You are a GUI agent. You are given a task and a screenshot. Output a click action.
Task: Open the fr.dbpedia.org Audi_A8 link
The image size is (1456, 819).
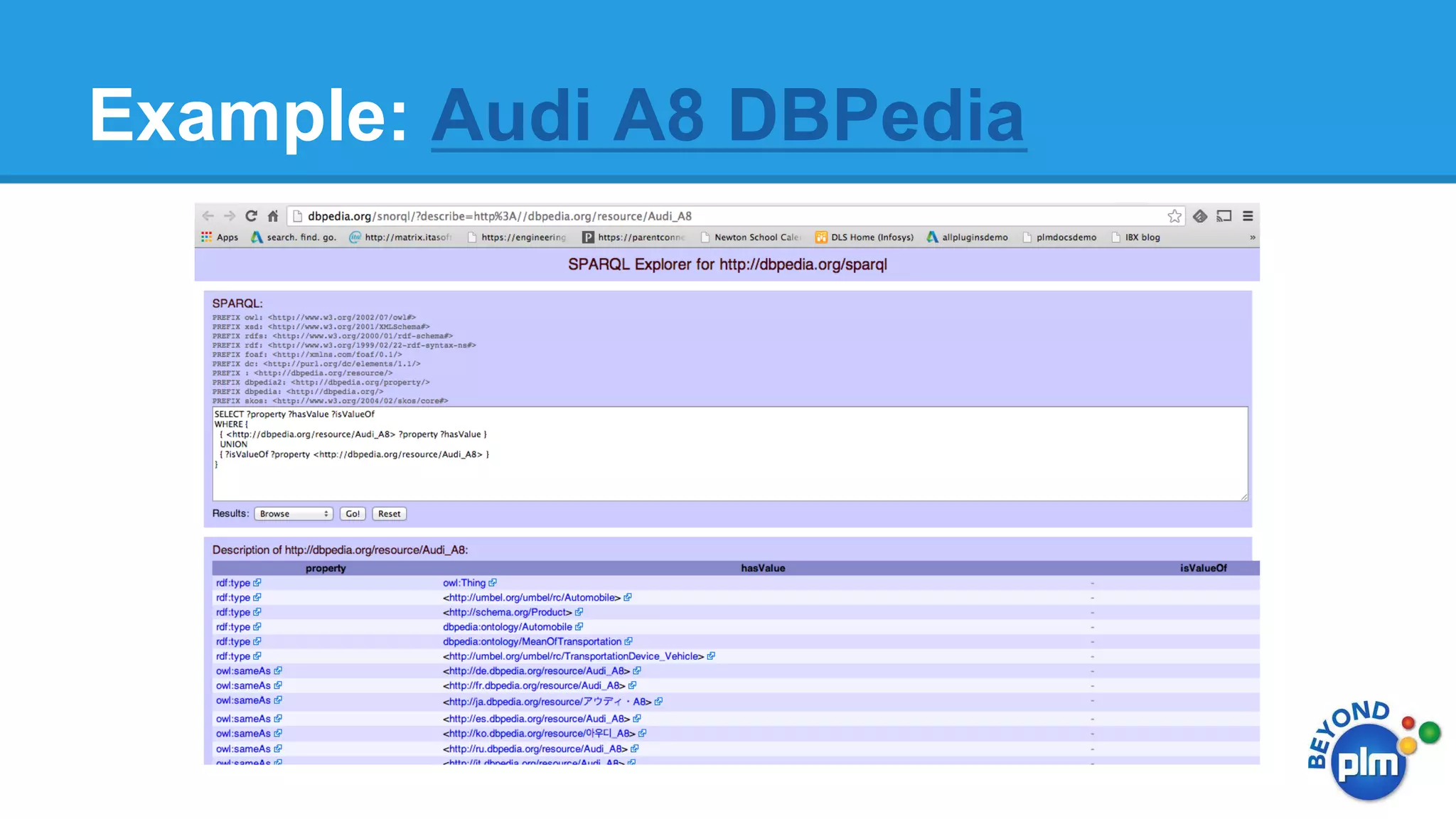tap(534, 686)
